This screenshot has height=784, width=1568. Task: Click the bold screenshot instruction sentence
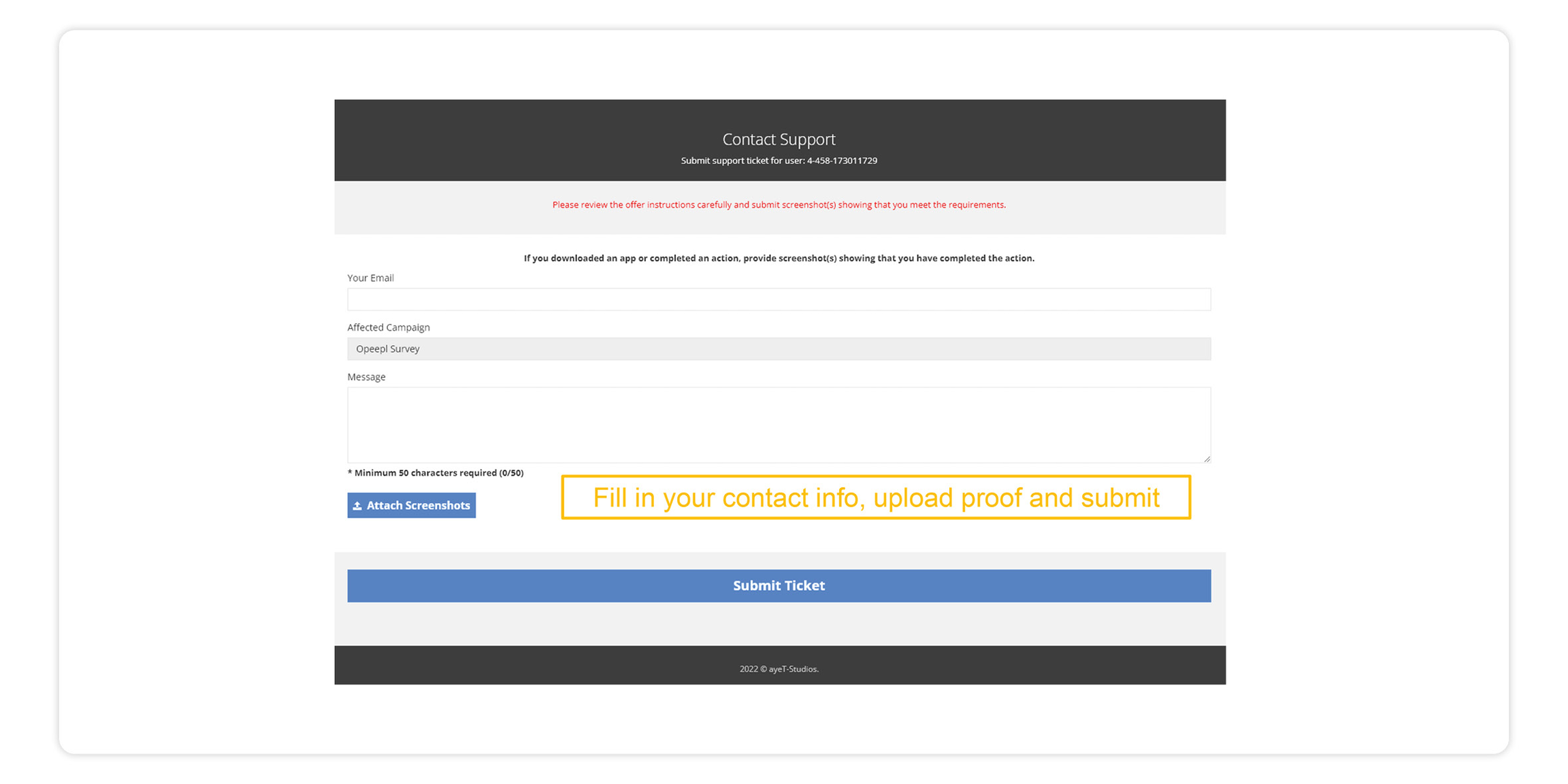point(779,258)
